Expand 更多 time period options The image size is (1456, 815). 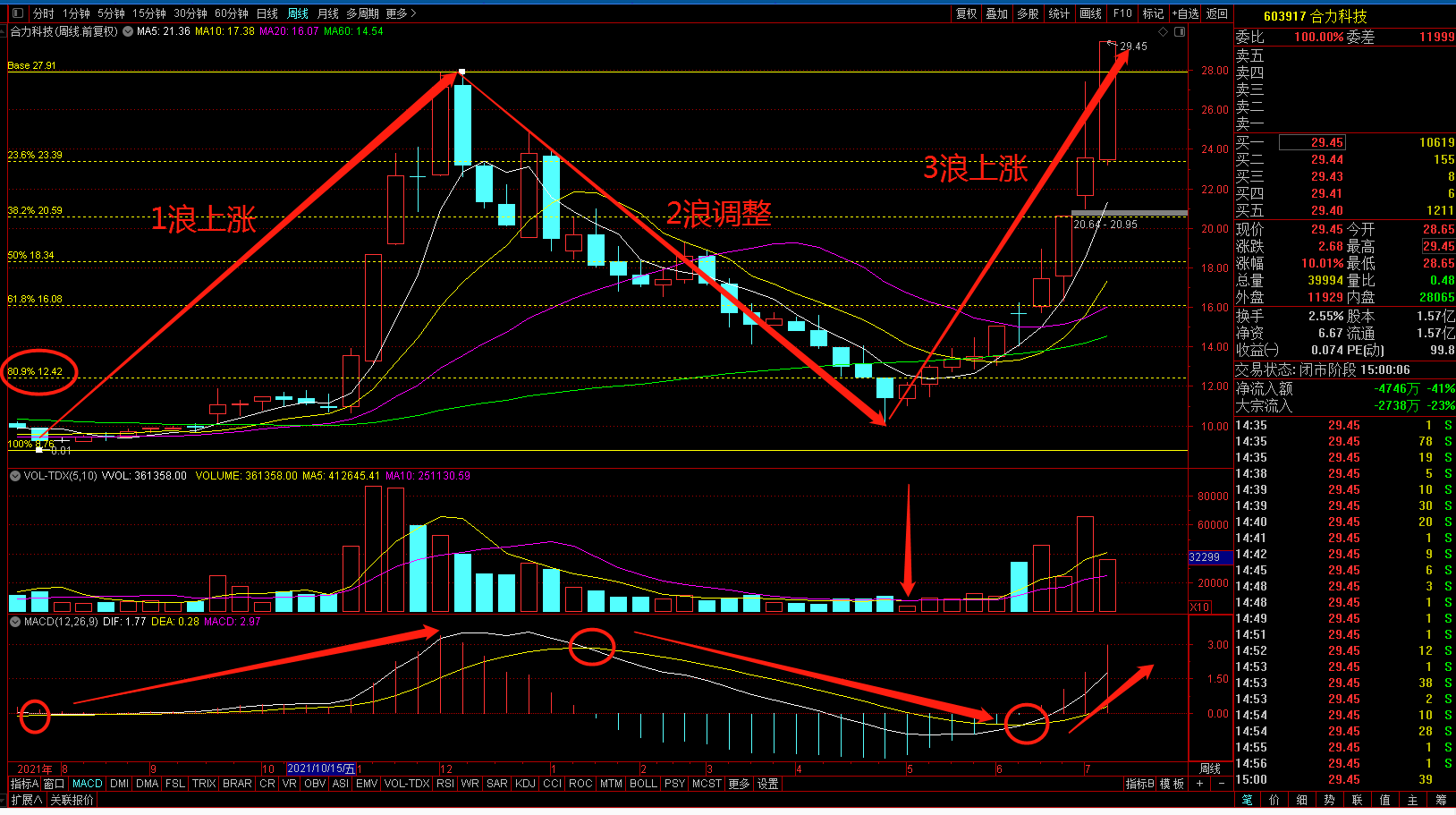(x=401, y=13)
